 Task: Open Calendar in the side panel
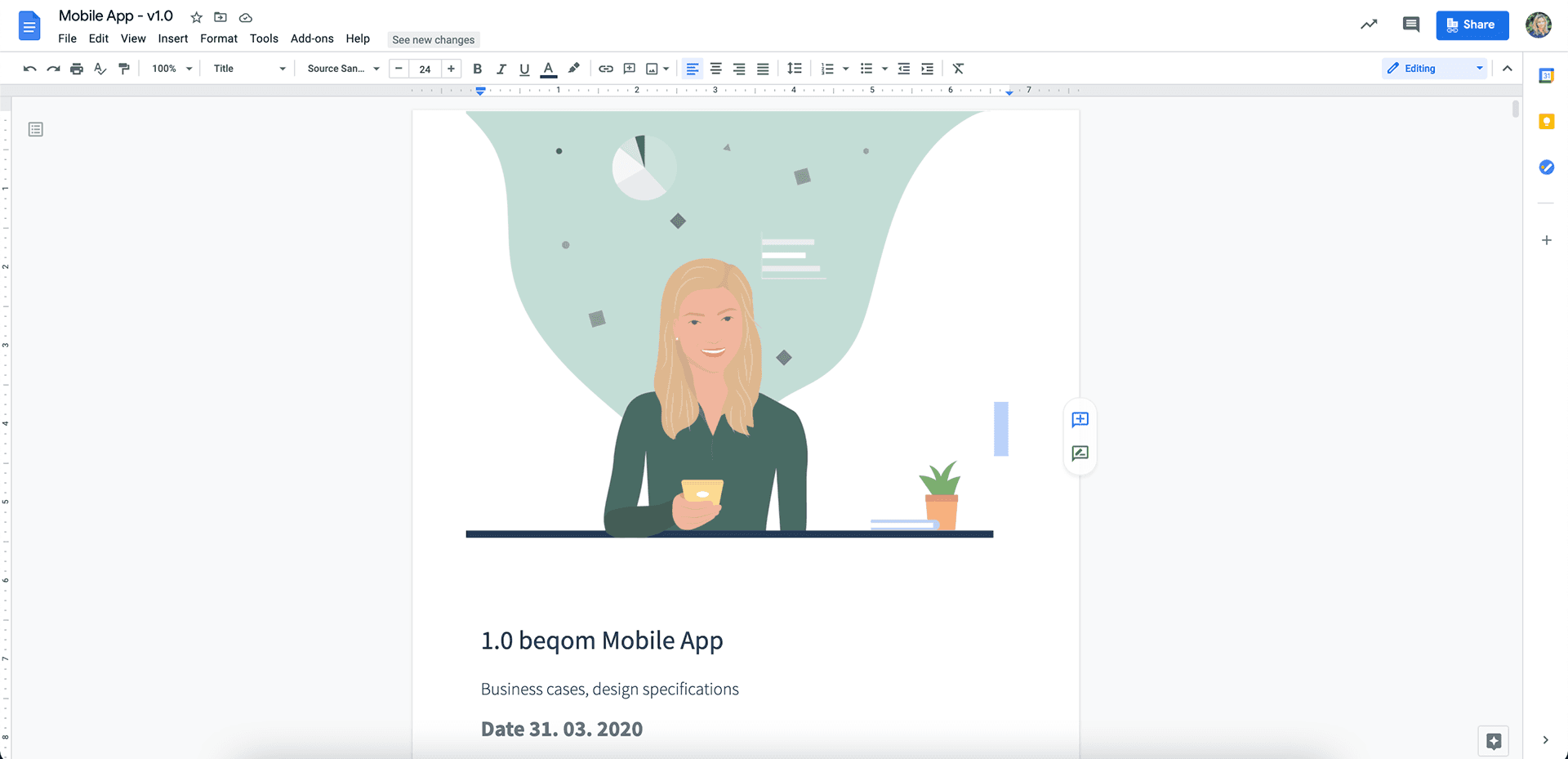point(1546,76)
